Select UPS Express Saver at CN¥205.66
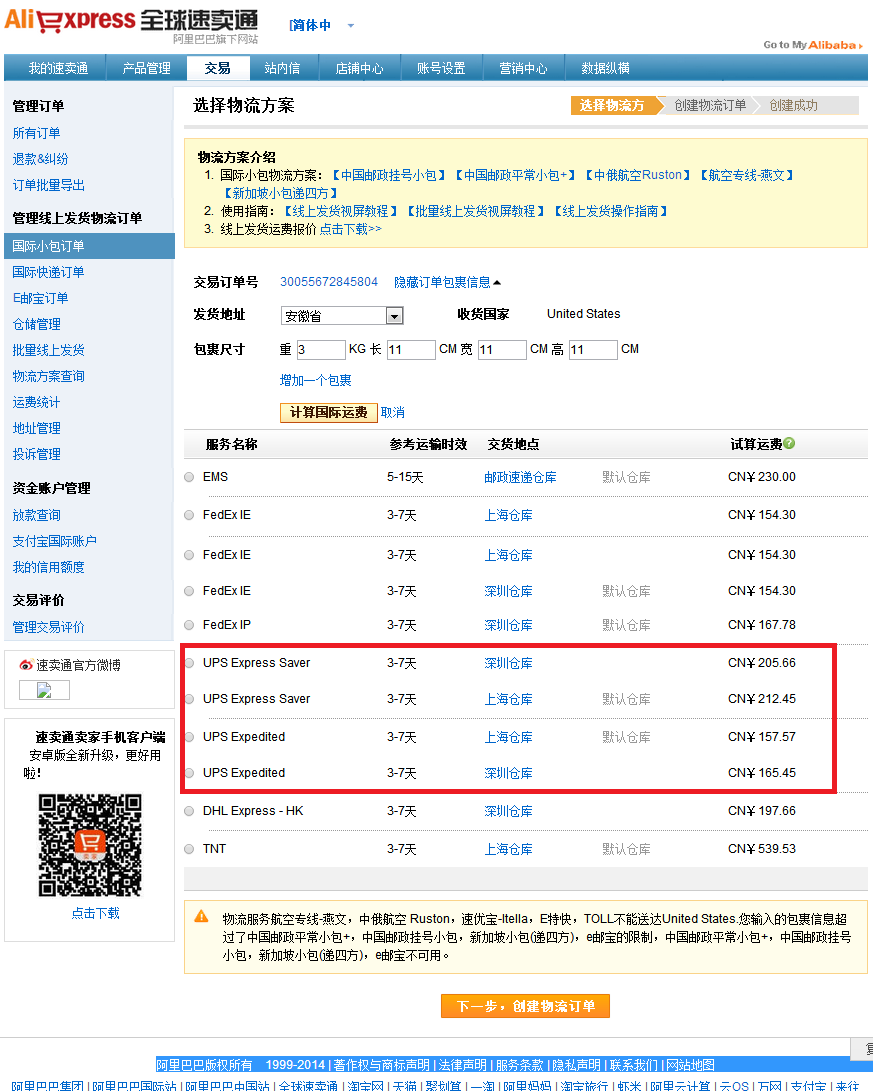Screen dimensions: 873x1092 tap(189, 663)
